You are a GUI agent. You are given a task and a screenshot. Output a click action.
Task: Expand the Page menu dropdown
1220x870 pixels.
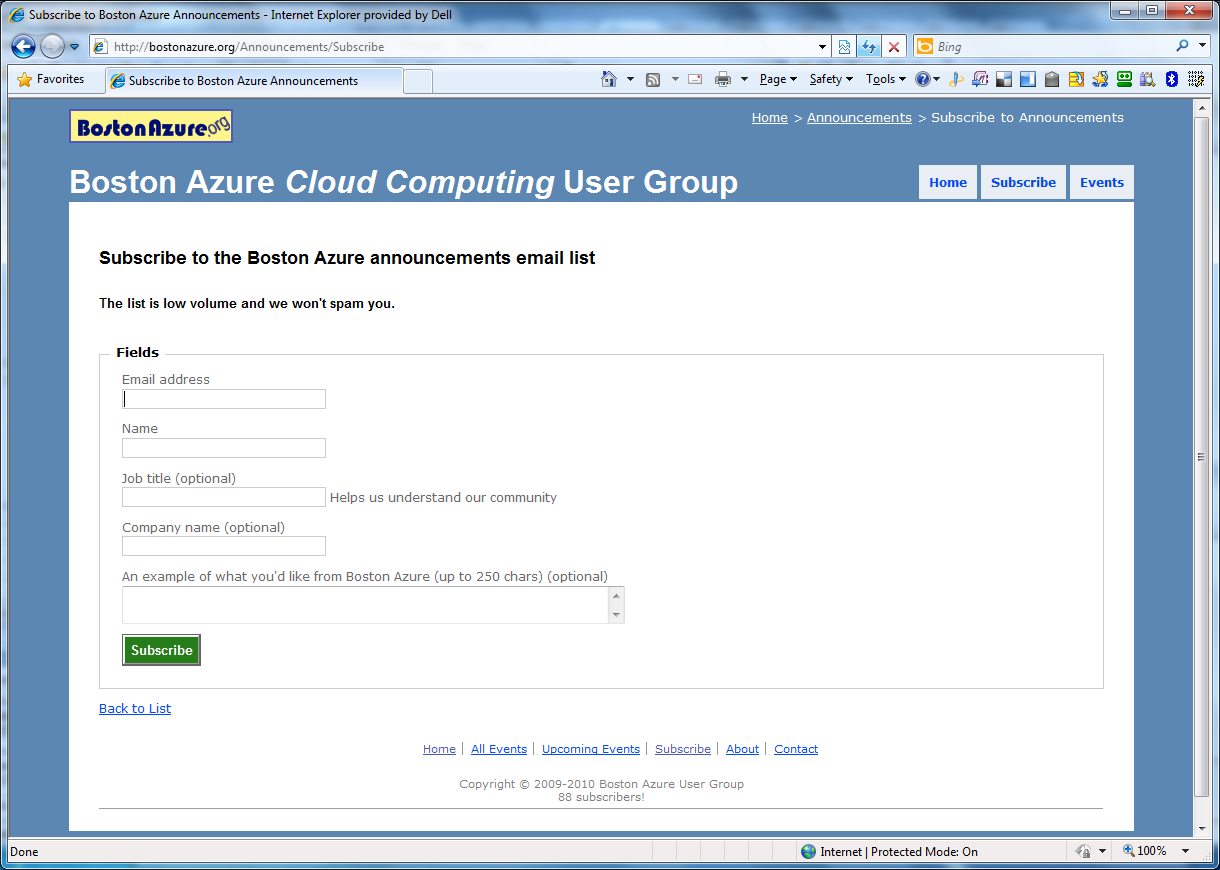click(778, 79)
